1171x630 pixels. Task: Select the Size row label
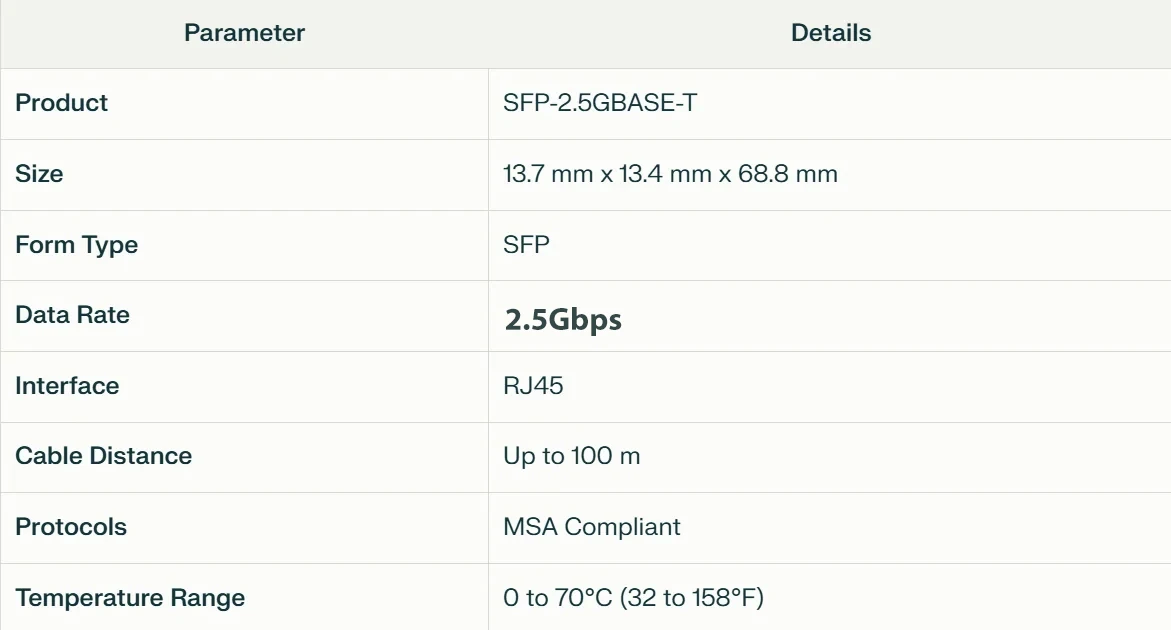click(39, 174)
